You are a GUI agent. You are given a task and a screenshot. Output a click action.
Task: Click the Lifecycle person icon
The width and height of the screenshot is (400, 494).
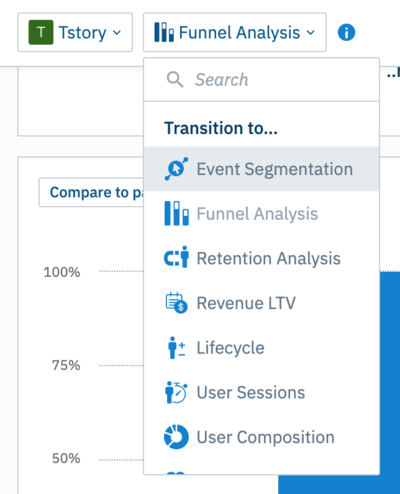click(176, 347)
